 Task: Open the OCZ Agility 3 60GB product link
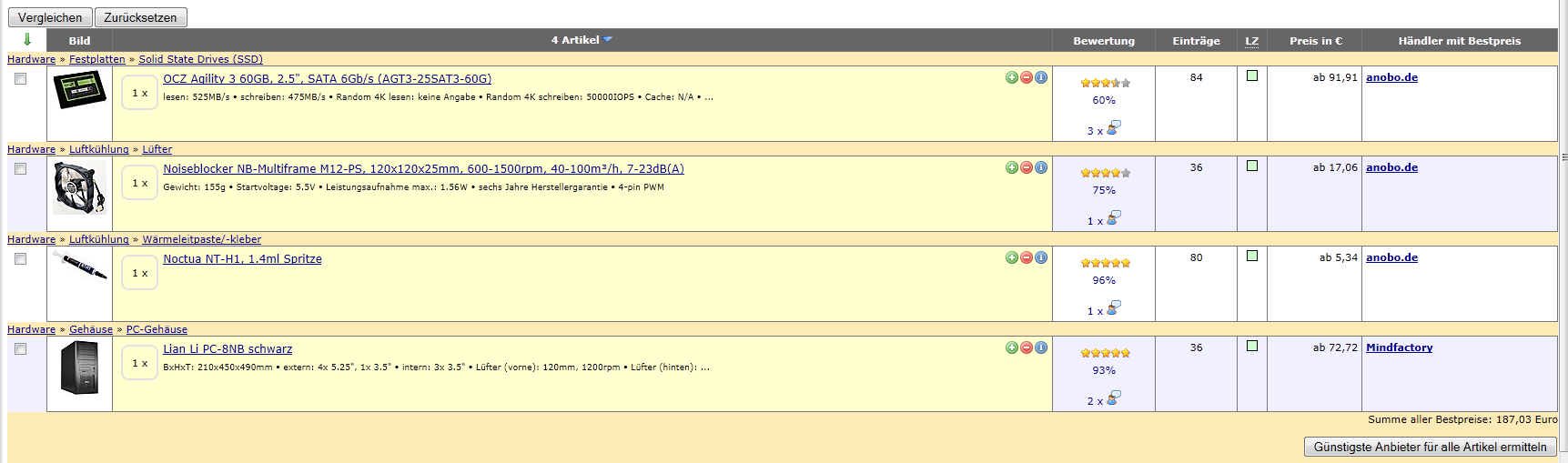pyautogui.click(x=327, y=79)
